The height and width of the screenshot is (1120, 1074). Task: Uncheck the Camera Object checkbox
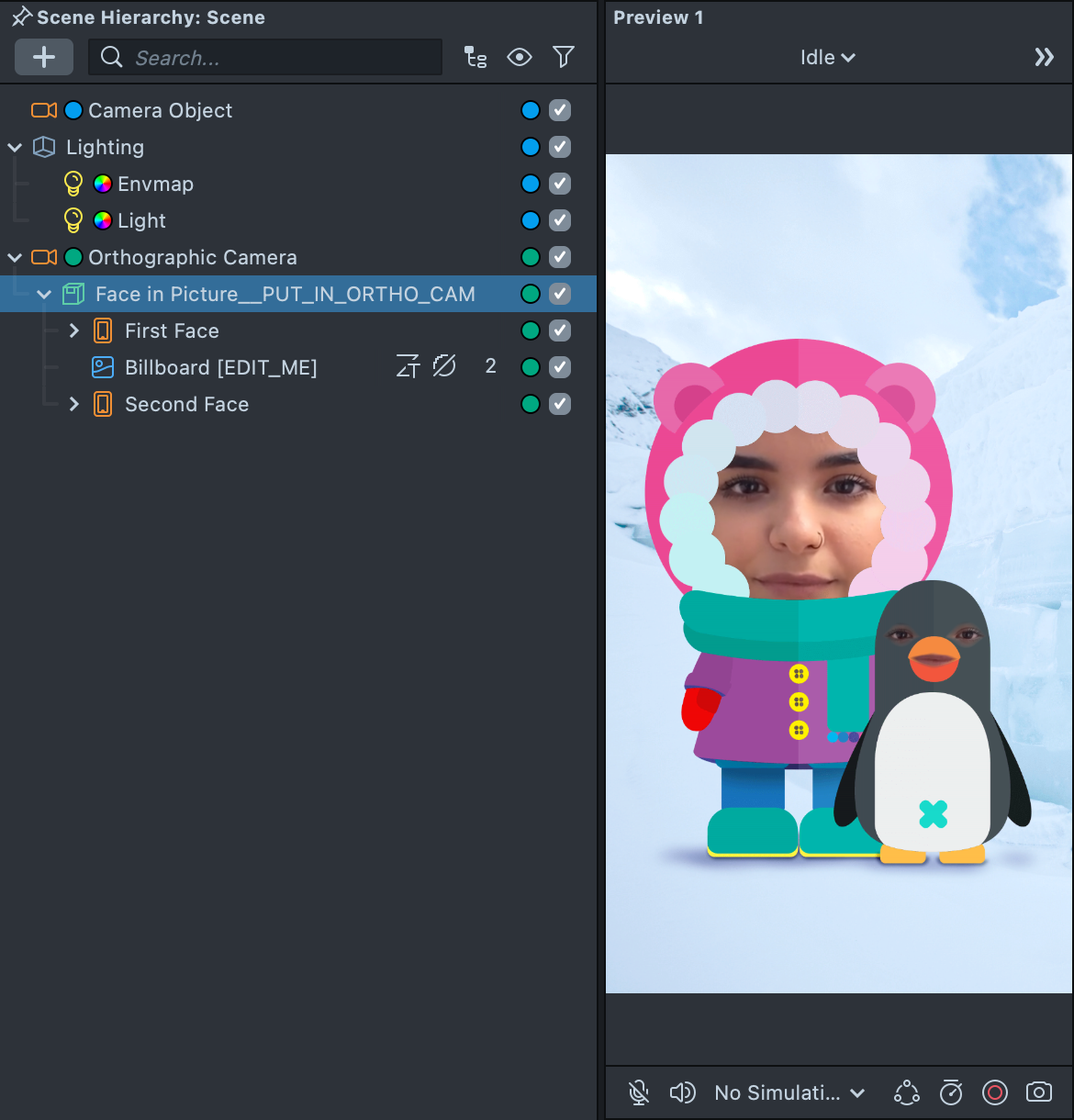pyautogui.click(x=560, y=110)
